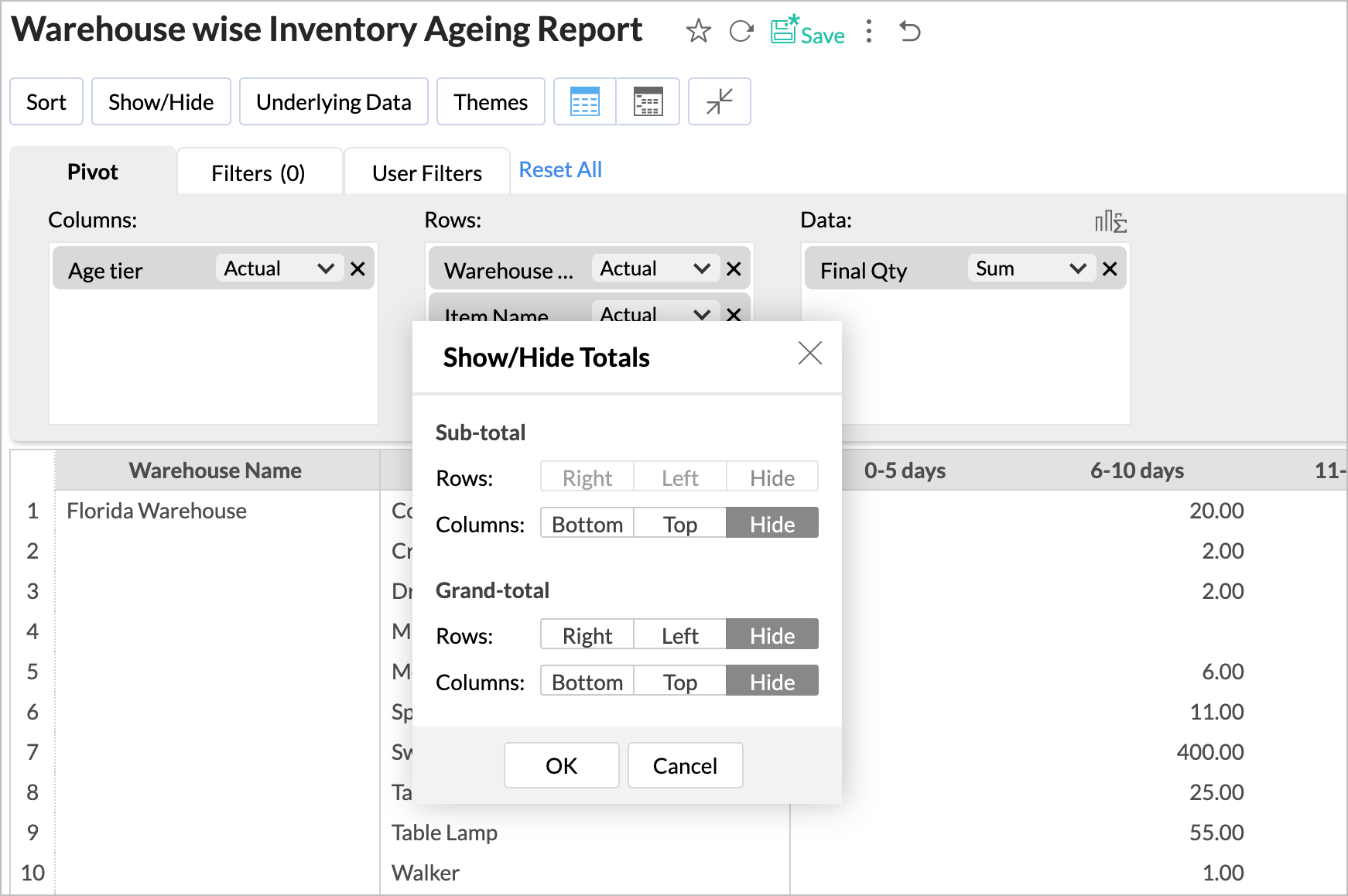Open the chart summary icon beside Data

pos(1110,221)
